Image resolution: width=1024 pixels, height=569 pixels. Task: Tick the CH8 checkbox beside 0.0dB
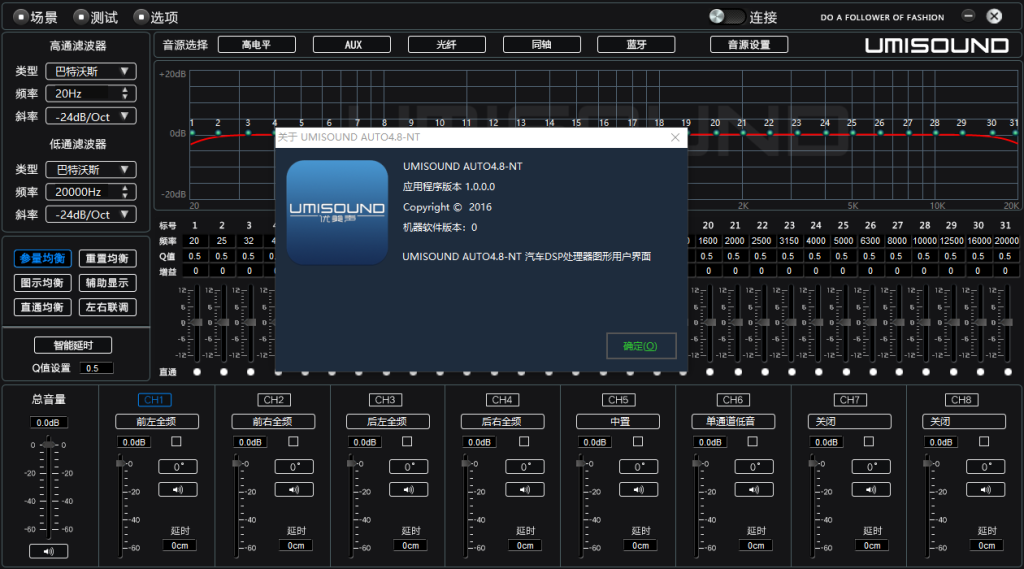[x=984, y=442]
